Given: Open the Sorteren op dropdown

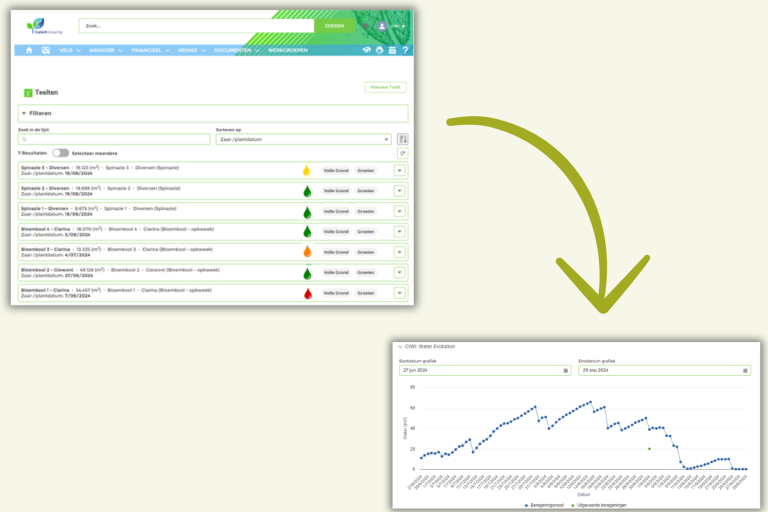Looking at the screenshot, I should click(x=304, y=139).
